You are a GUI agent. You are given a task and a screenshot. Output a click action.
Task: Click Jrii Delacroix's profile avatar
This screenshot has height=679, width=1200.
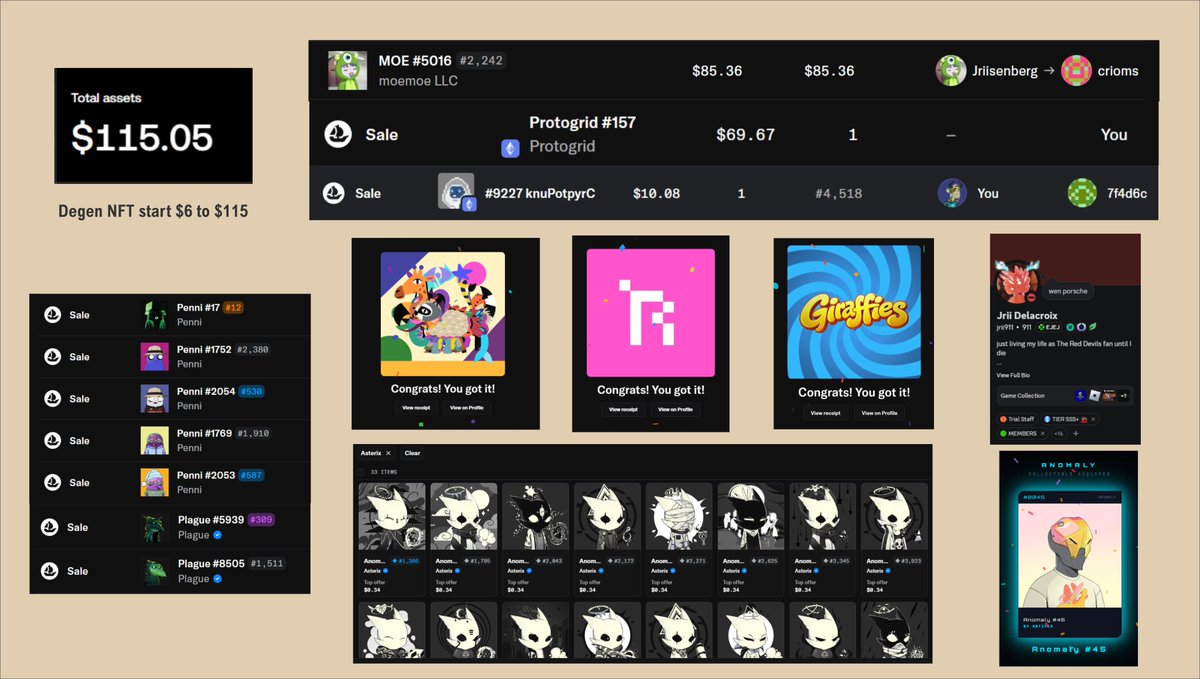1017,282
